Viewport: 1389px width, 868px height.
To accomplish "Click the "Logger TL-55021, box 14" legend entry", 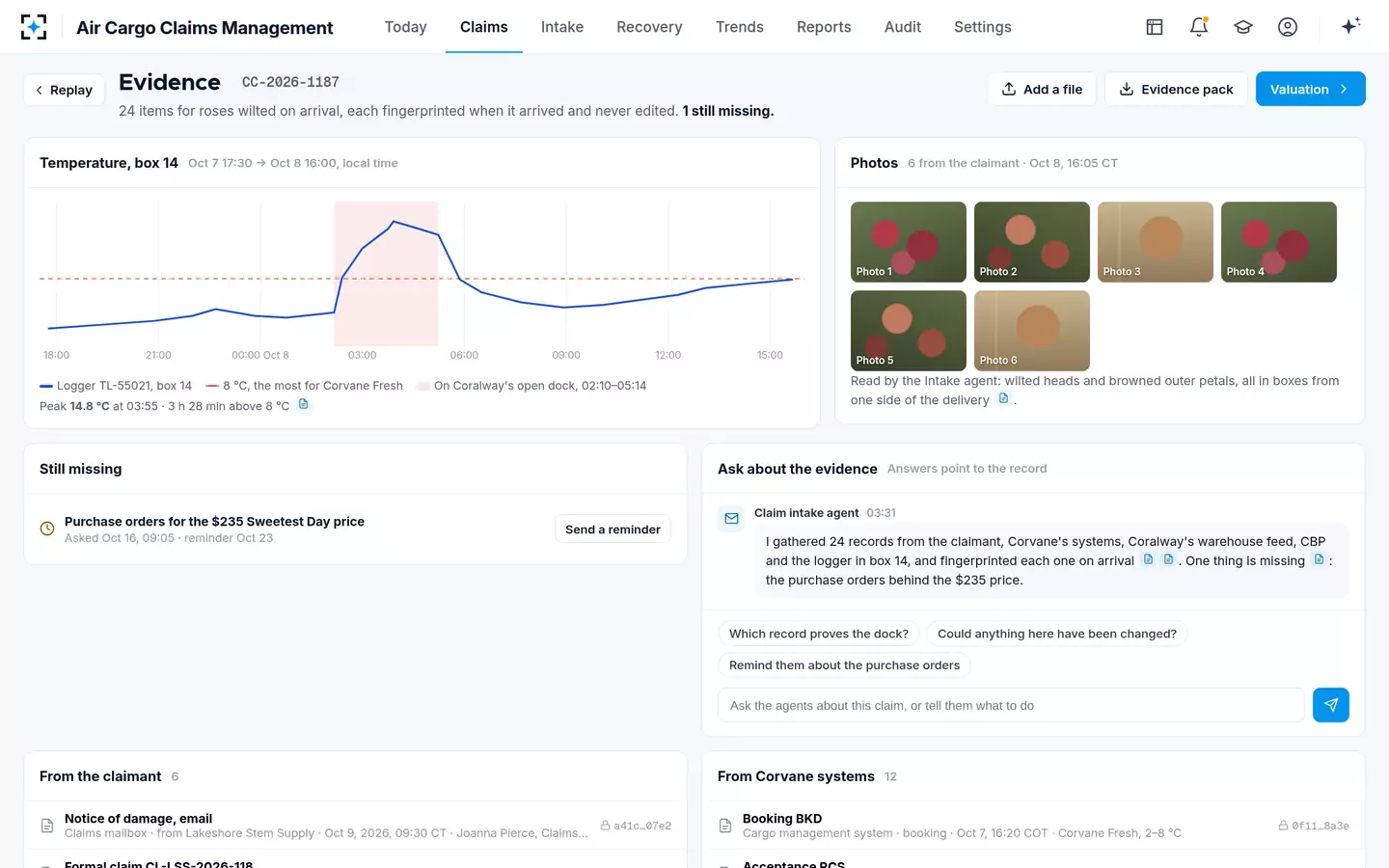I will pyautogui.click(x=116, y=386).
